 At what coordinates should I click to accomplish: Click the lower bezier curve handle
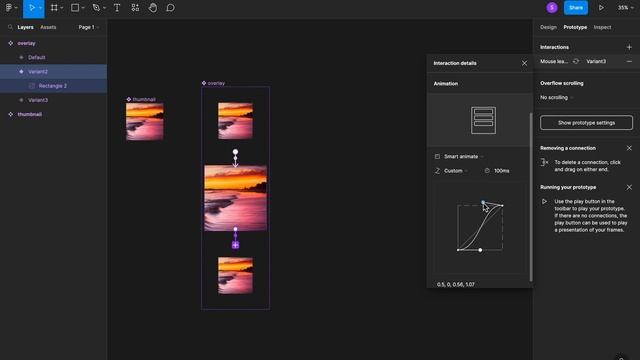pos(480,250)
